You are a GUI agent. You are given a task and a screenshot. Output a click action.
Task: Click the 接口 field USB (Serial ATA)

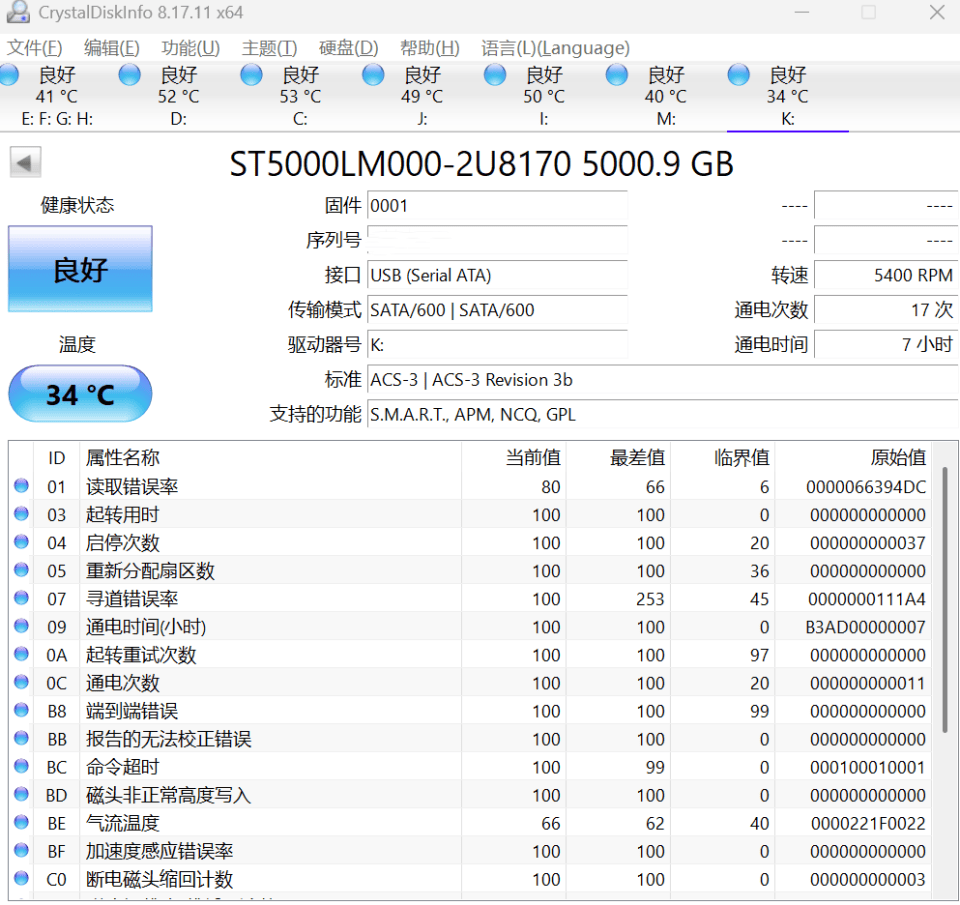[x=497, y=275]
